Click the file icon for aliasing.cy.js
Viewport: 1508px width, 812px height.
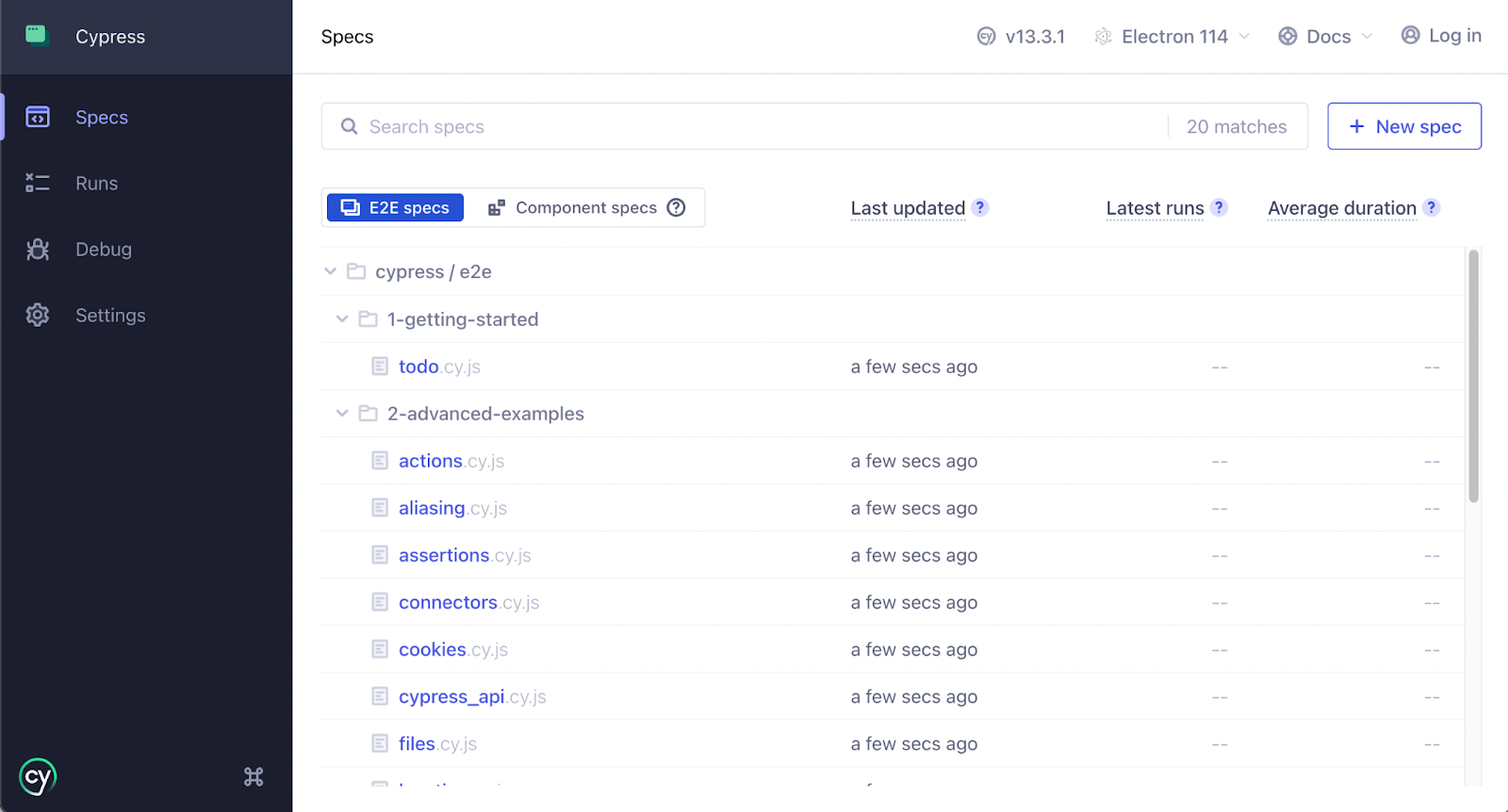pyautogui.click(x=380, y=508)
